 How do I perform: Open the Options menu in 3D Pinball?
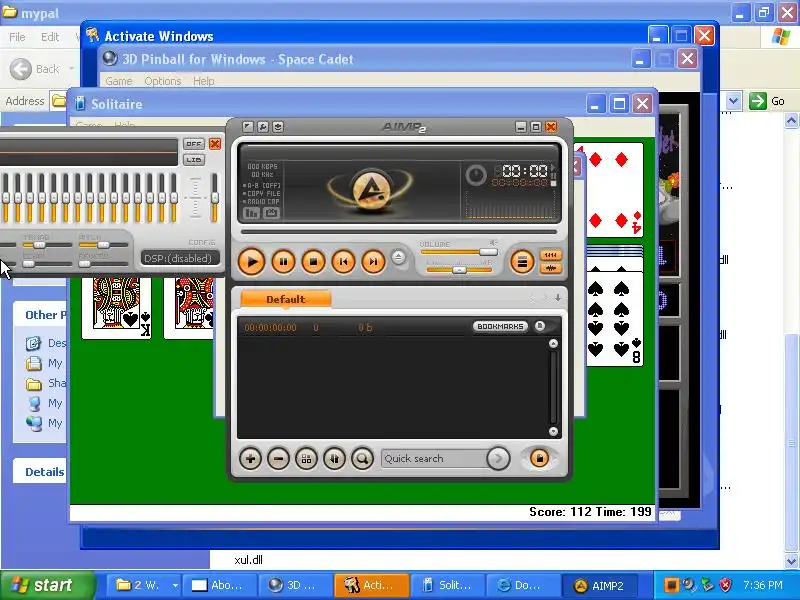163,81
